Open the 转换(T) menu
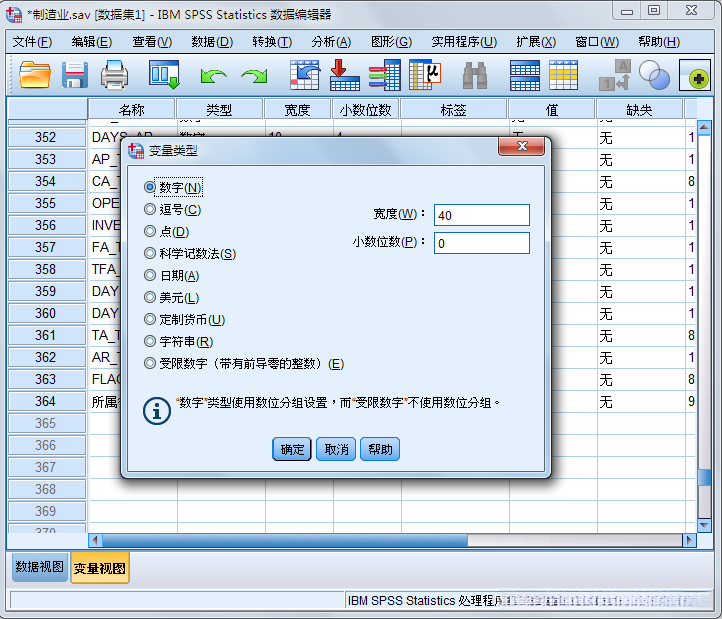The width and height of the screenshot is (722, 619). pos(272,42)
